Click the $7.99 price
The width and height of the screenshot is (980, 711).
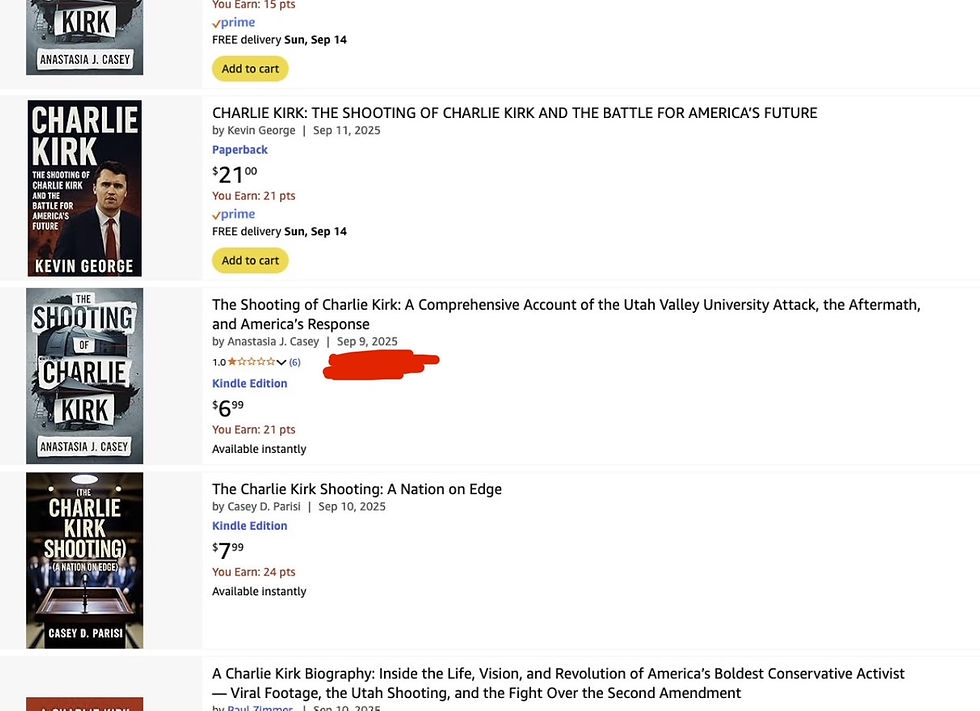(x=228, y=549)
